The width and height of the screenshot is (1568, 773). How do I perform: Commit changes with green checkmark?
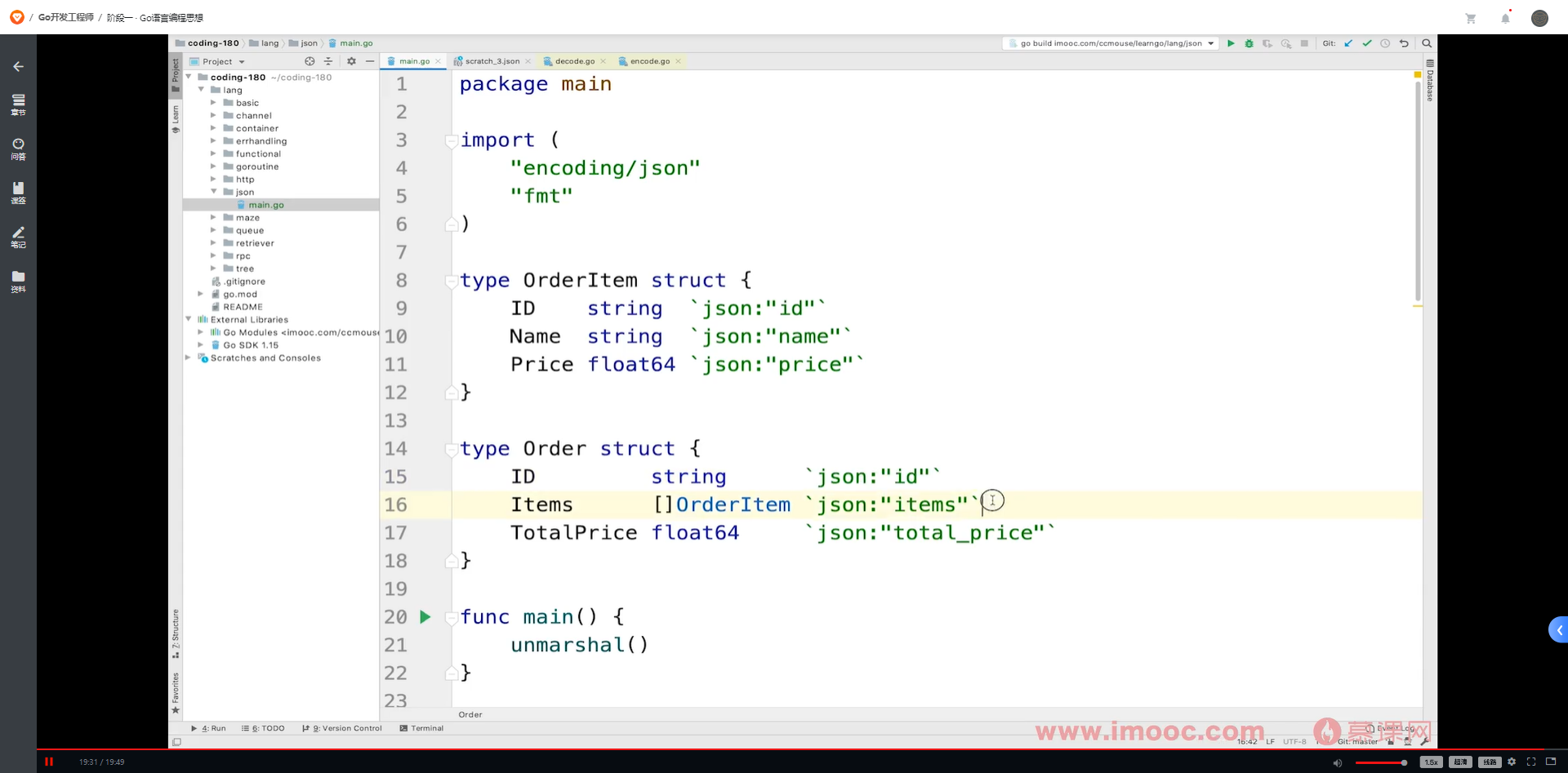pos(1367,43)
